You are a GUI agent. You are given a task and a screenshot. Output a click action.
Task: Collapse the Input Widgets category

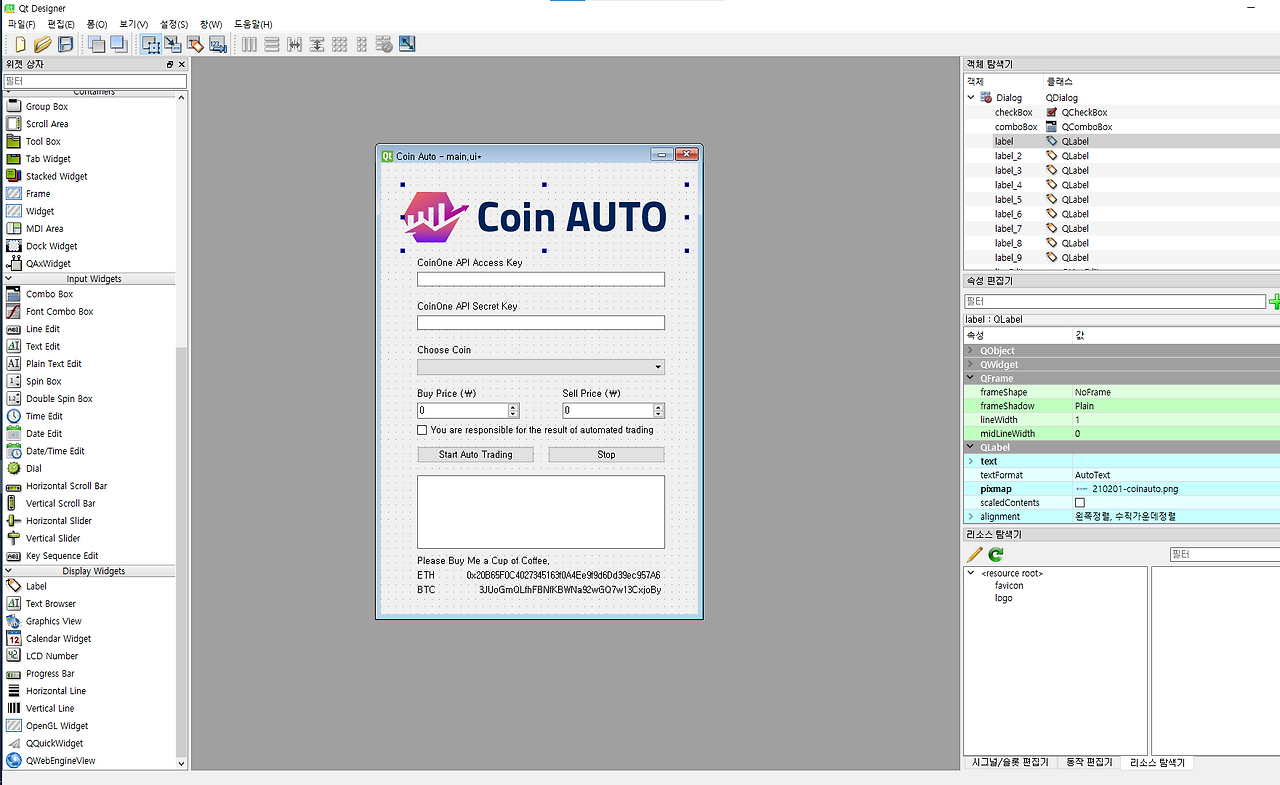tap(9, 279)
